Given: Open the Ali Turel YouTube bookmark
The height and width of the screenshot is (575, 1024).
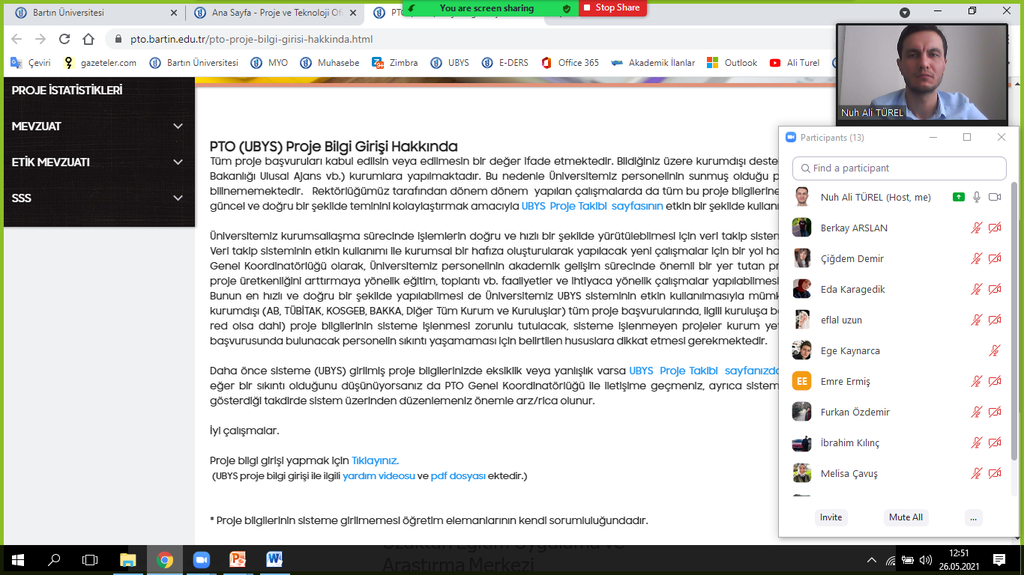Looking at the screenshot, I should 794,63.
